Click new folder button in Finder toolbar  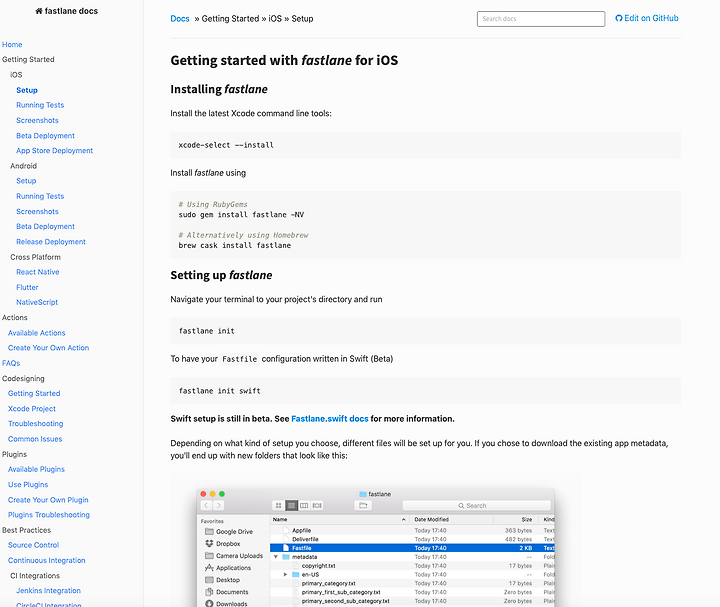pos(363,506)
